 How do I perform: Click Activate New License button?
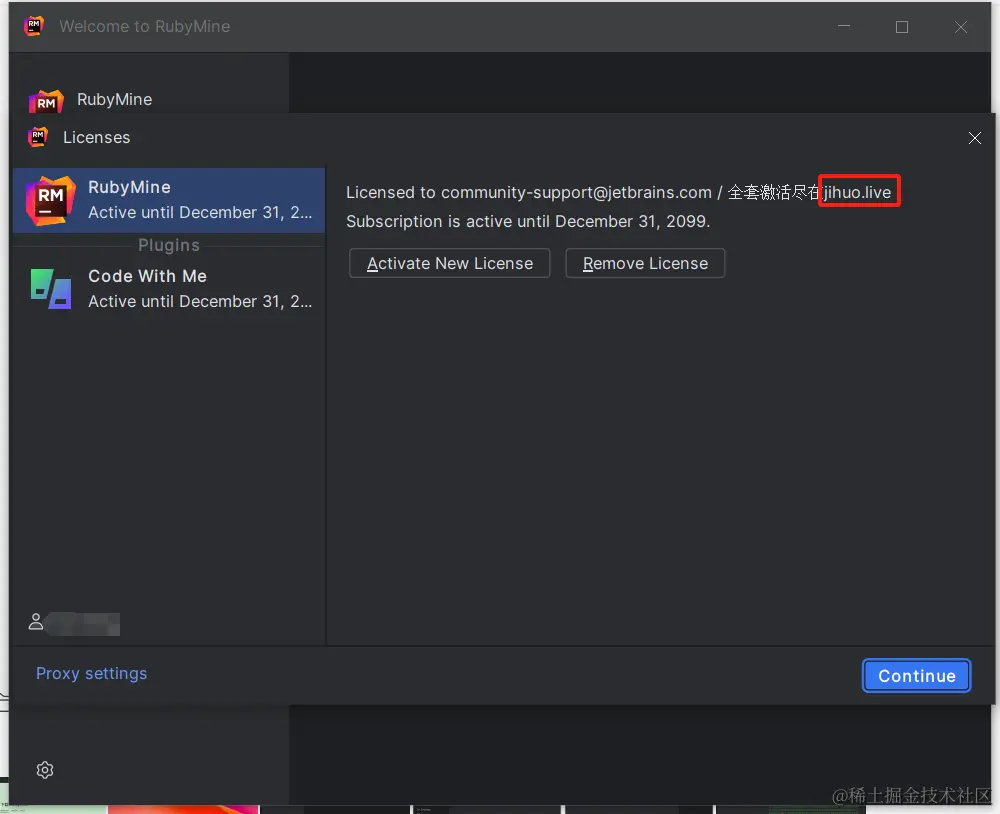[x=450, y=263]
